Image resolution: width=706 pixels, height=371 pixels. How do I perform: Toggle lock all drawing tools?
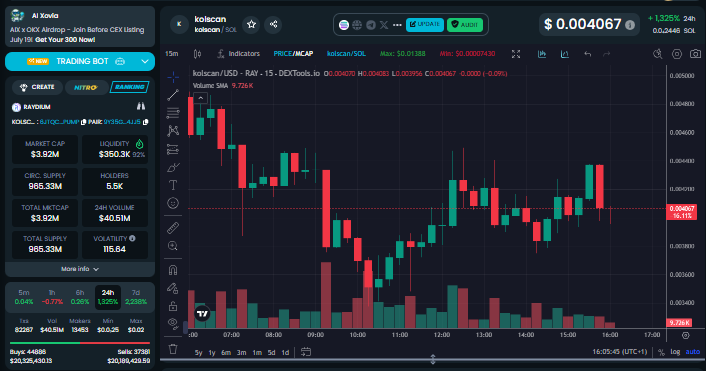point(173,306)
